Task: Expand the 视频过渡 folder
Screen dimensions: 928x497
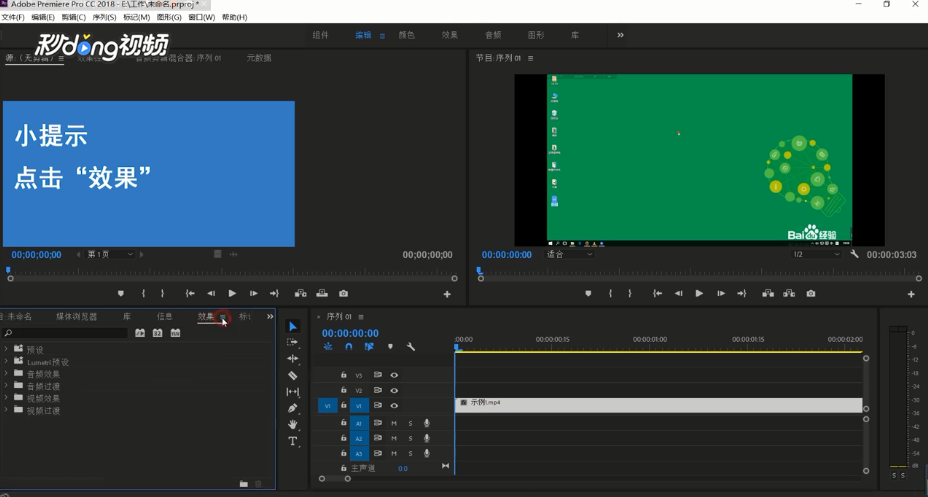Action: tap(6, 409)
